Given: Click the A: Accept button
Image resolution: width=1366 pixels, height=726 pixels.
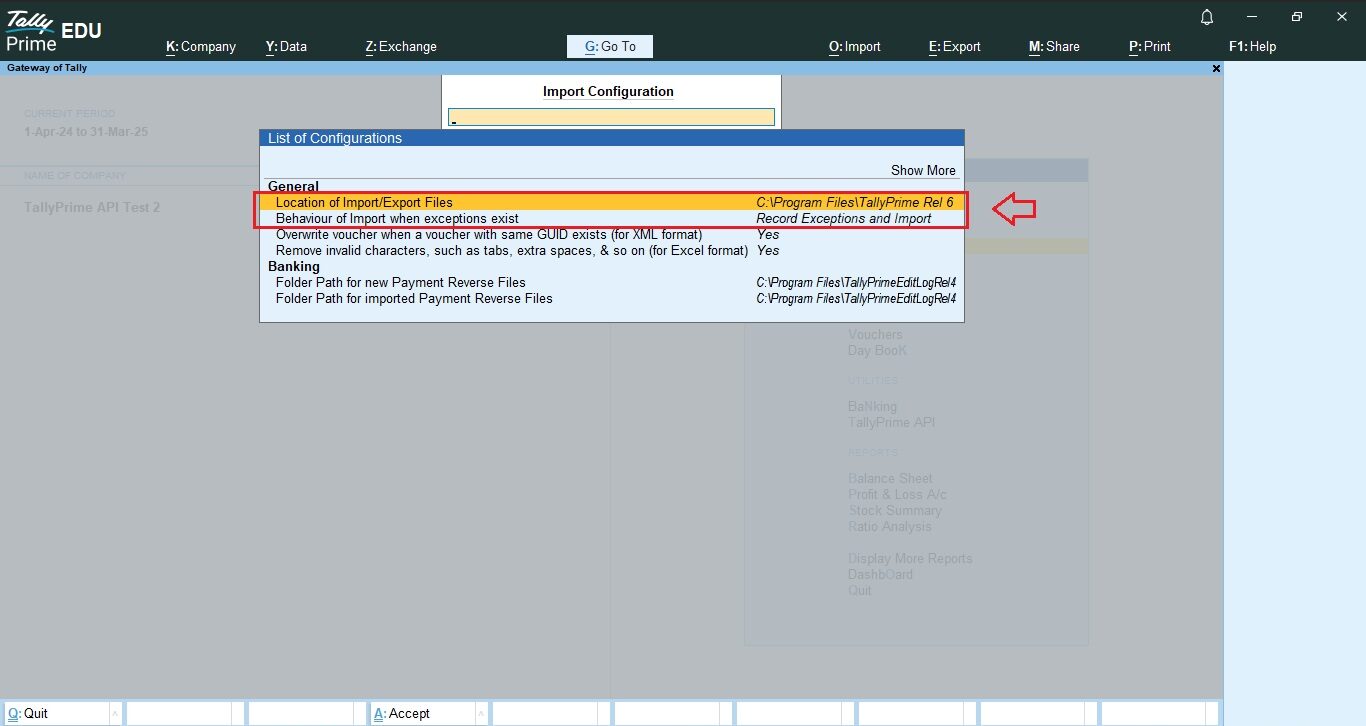Looking at the screenshot, I should click(421, 713).
